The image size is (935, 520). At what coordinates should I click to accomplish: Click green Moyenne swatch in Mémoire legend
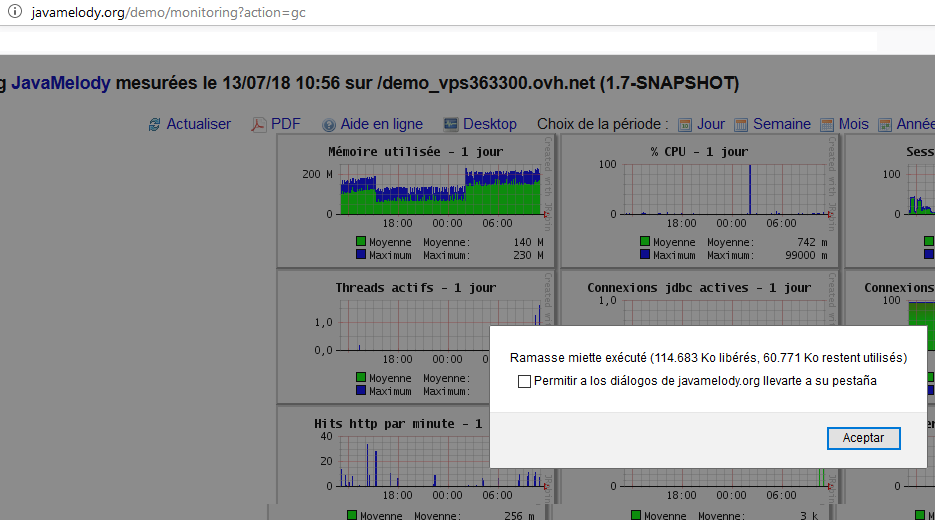point(361,242)
